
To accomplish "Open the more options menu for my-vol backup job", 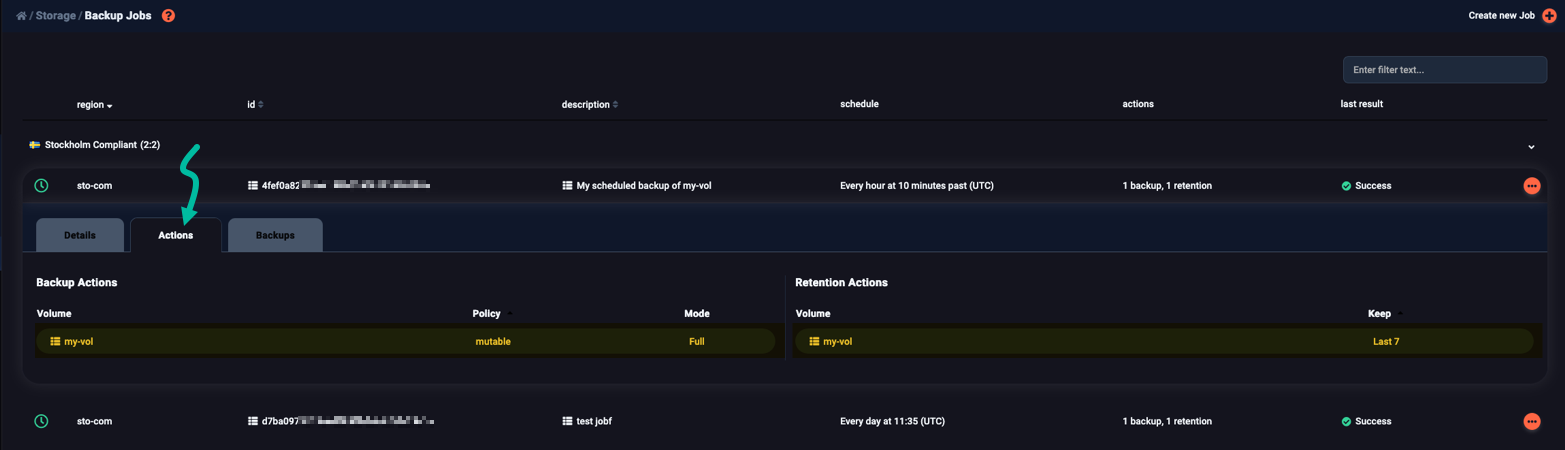I will tap(1531, 186).
